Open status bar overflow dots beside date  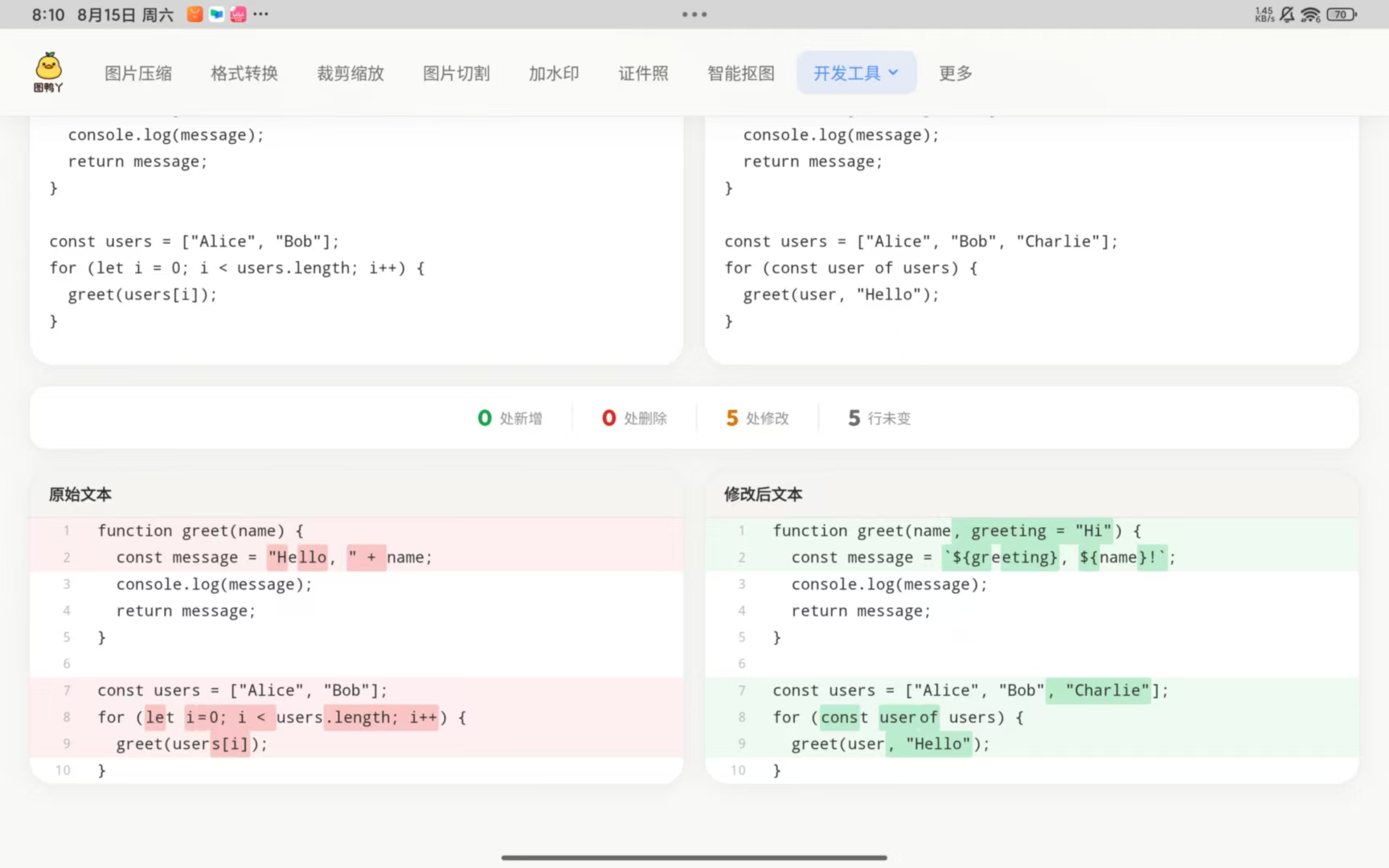click(x=260, y=14)
